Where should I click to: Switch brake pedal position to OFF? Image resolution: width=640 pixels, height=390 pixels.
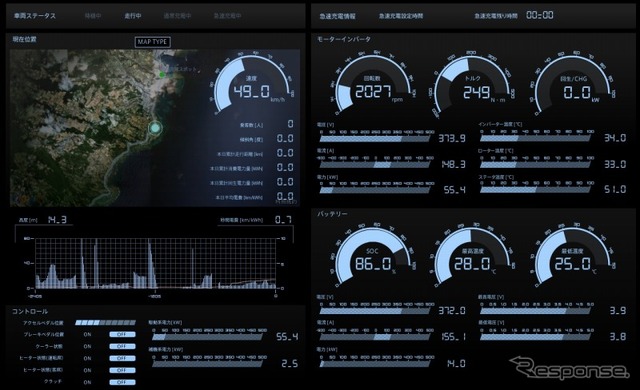pyautogui.click(x=122, y=334)
